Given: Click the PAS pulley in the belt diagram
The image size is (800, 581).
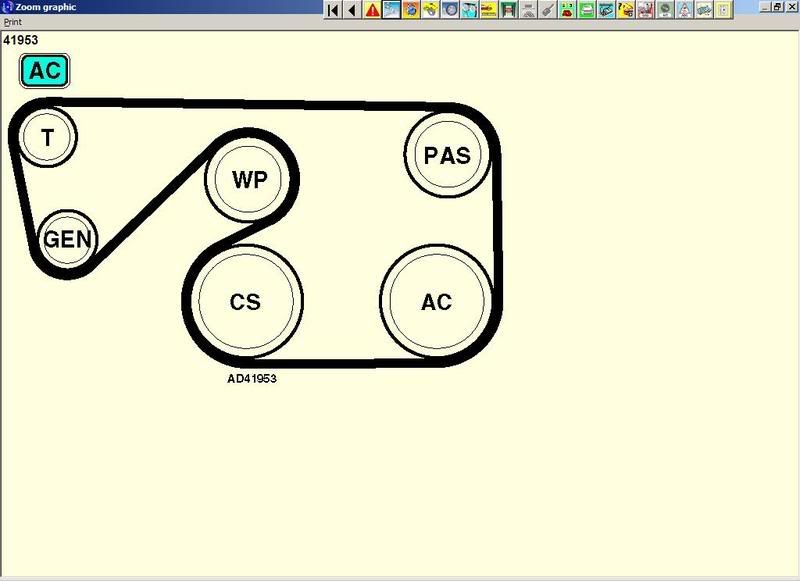Looking at the screenshot, I should click(x=446, y=156).
